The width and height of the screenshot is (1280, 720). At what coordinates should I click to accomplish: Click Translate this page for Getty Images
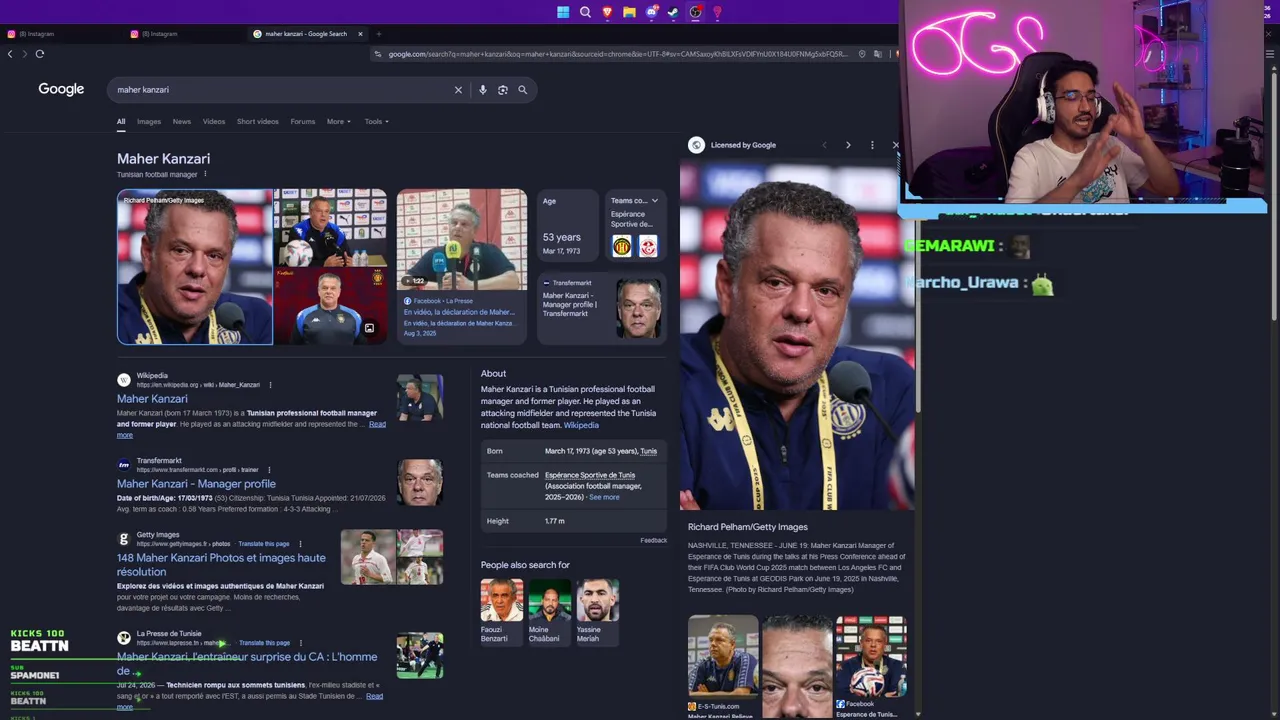point(264,544)
